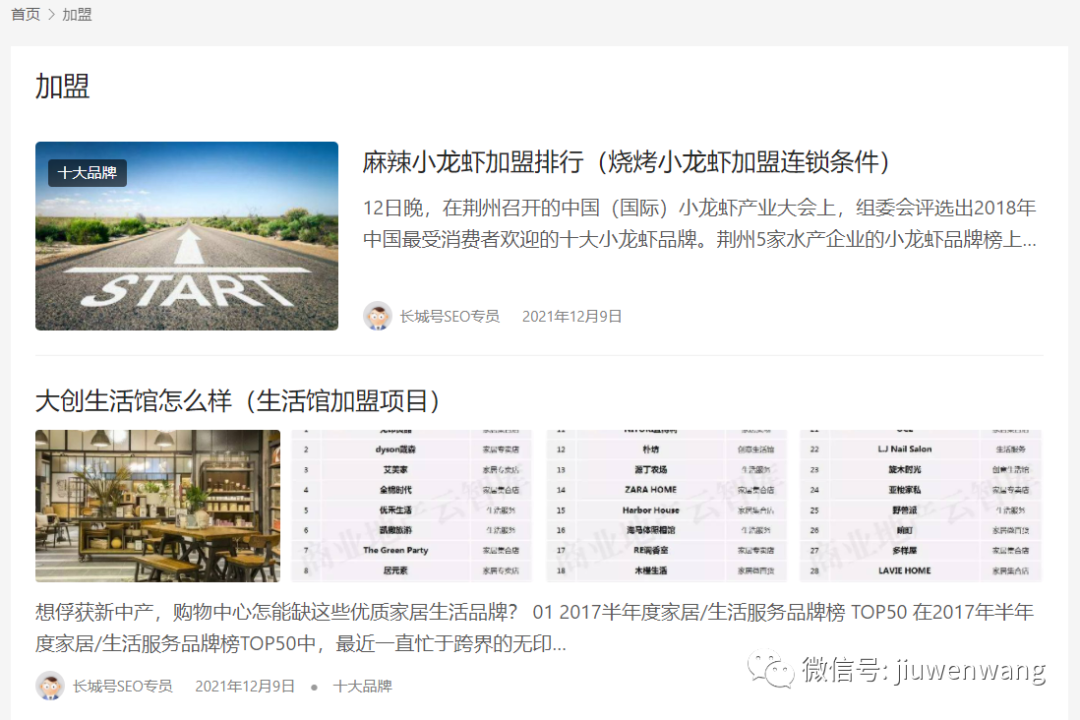Click the coffee shop interior photo
The height and width of the screenshot is (720, 1080).
[x=157, y=505]
